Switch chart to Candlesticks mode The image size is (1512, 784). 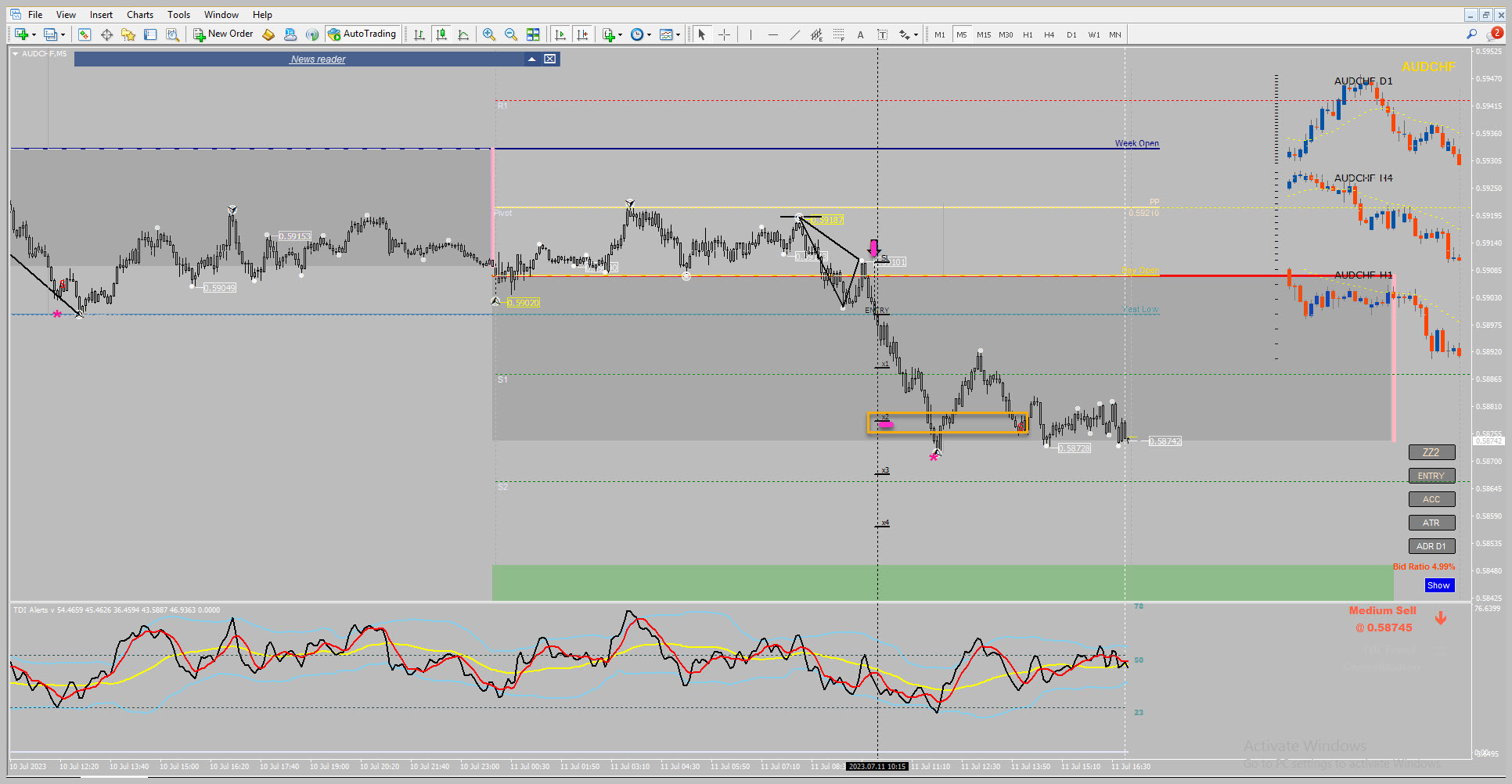441,34
